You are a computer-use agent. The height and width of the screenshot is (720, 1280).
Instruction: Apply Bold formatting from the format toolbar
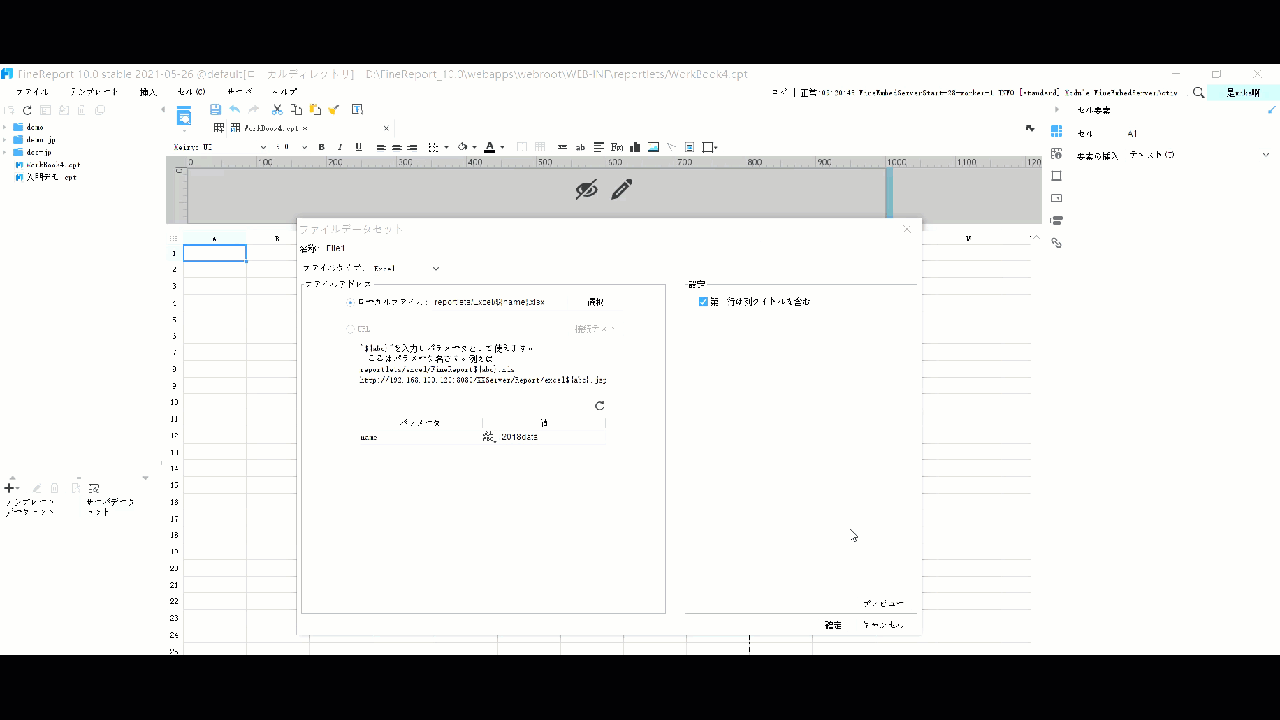pos(321,147)
